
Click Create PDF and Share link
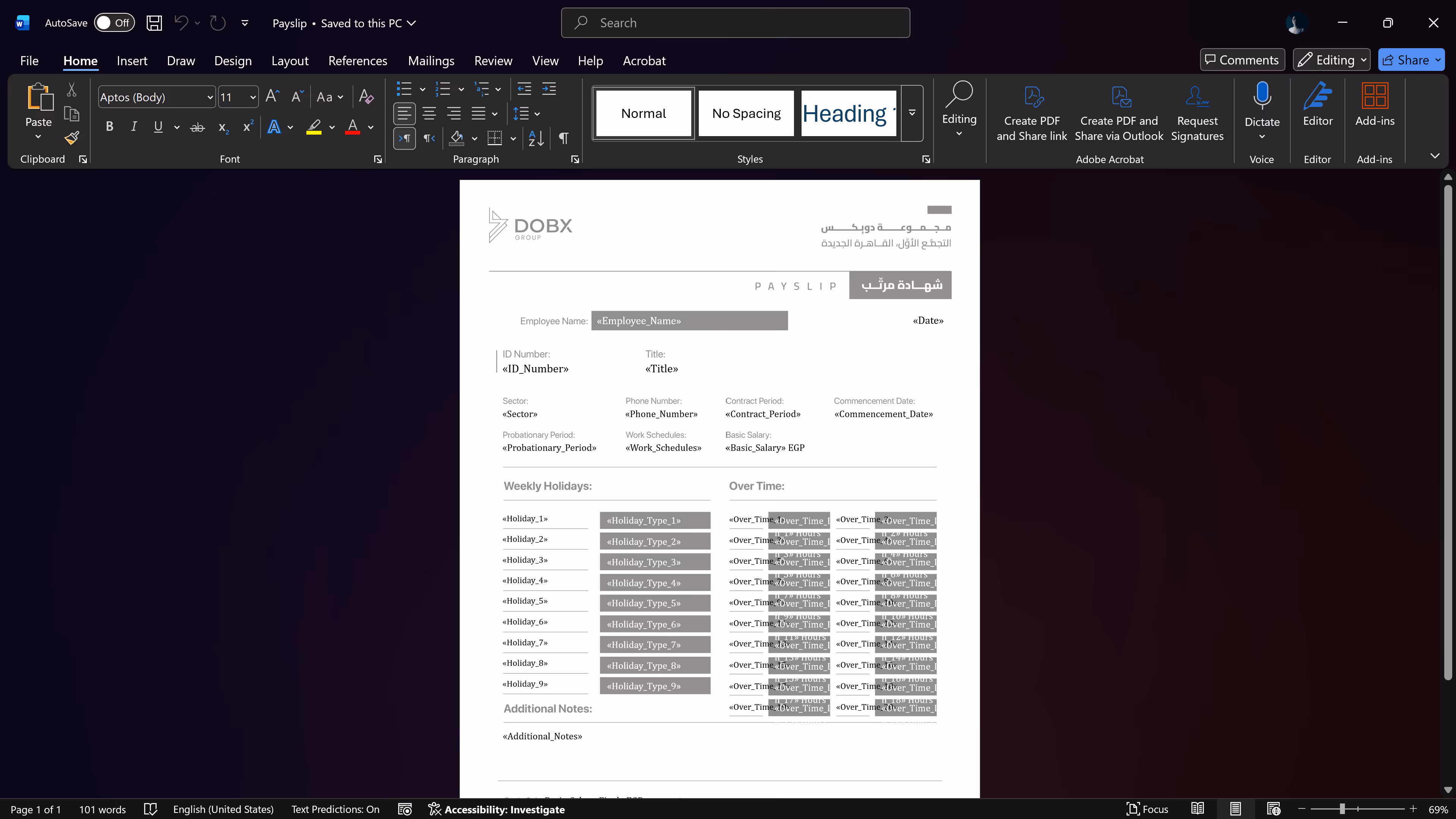pos(1031,113)
